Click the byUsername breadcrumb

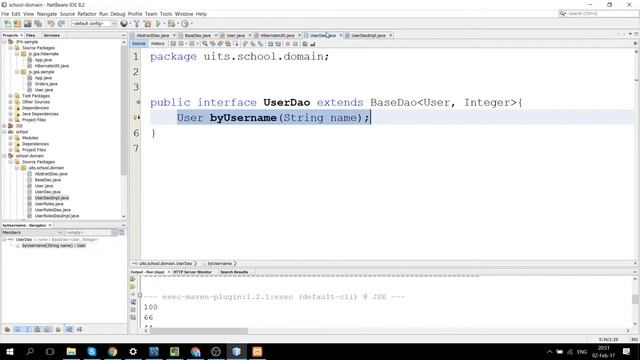click(x=220, y=264)
